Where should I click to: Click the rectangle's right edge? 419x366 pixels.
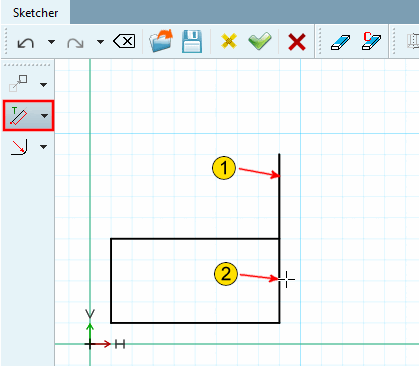(279, 281)
